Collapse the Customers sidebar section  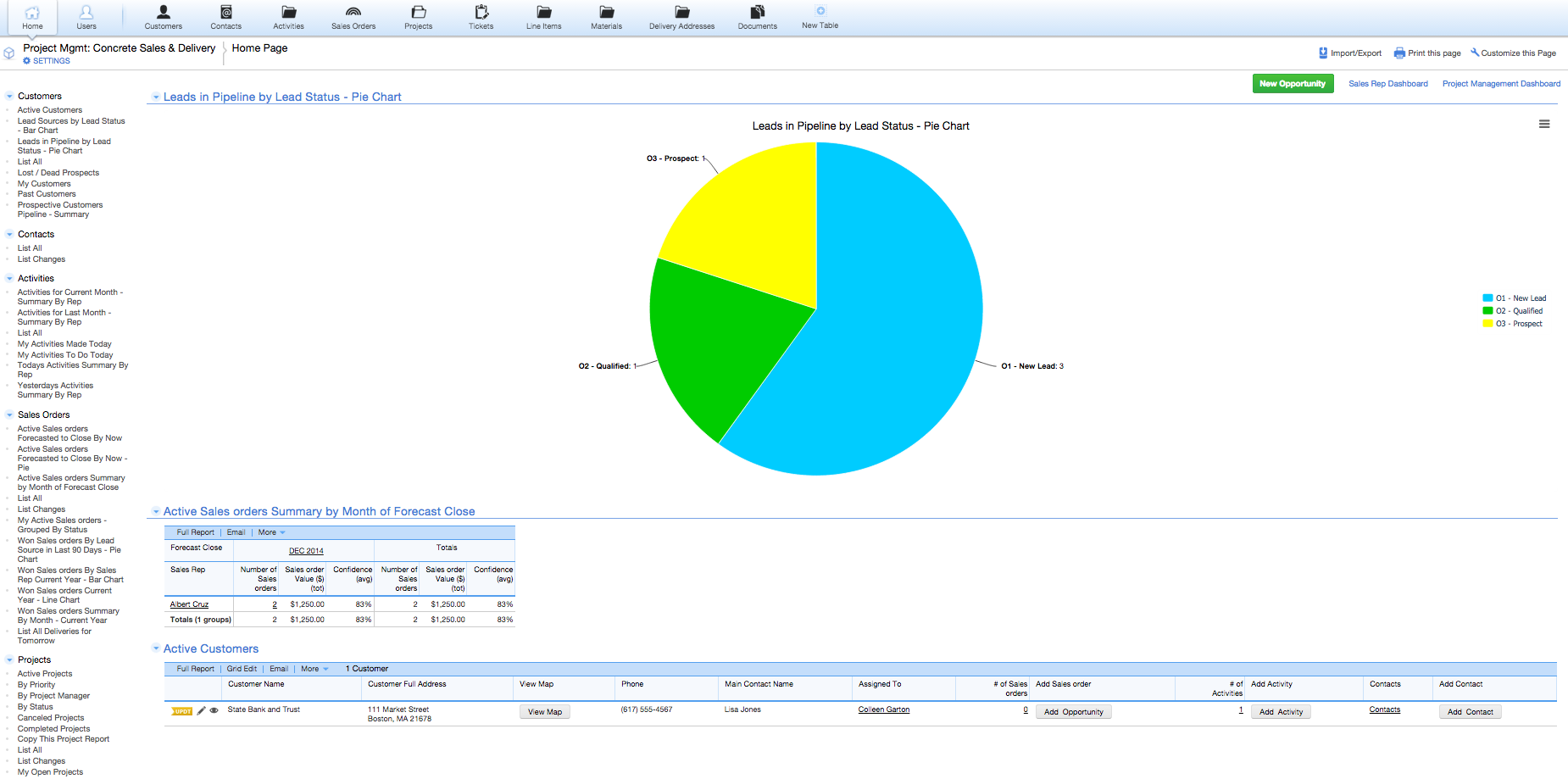[9, 97]
